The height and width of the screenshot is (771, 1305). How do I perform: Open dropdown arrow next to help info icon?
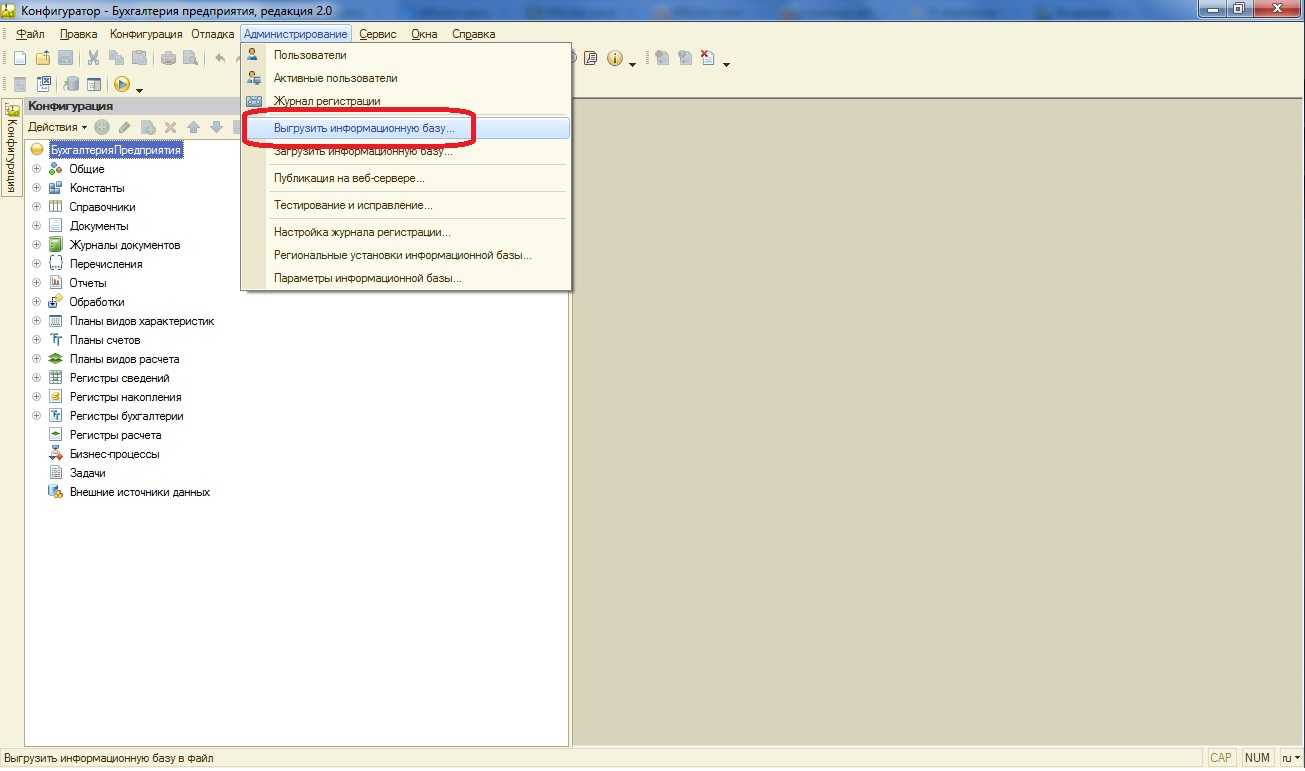point(632,63)
